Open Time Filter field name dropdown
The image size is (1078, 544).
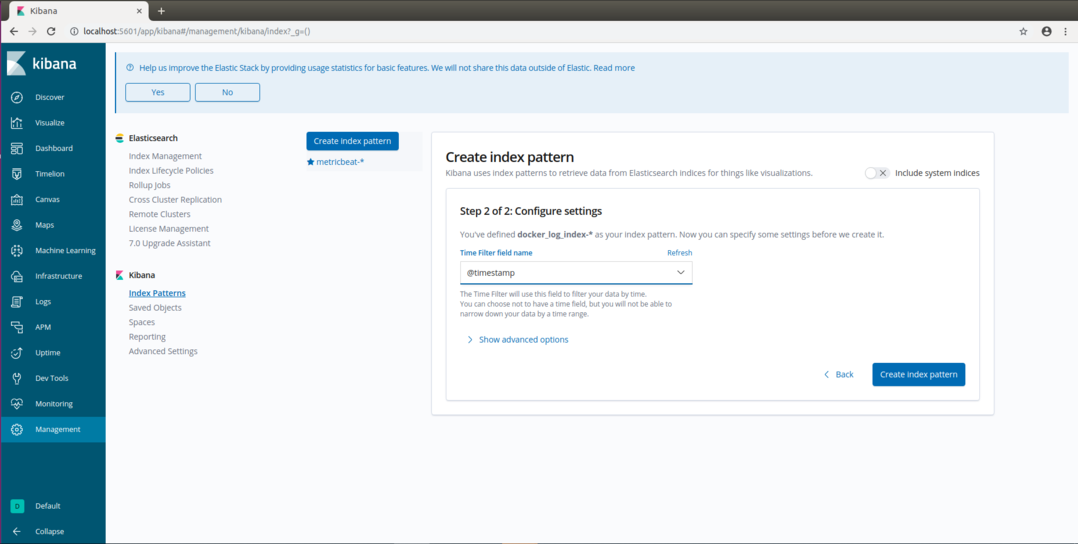pyautogui.click(x=576, y=273)
